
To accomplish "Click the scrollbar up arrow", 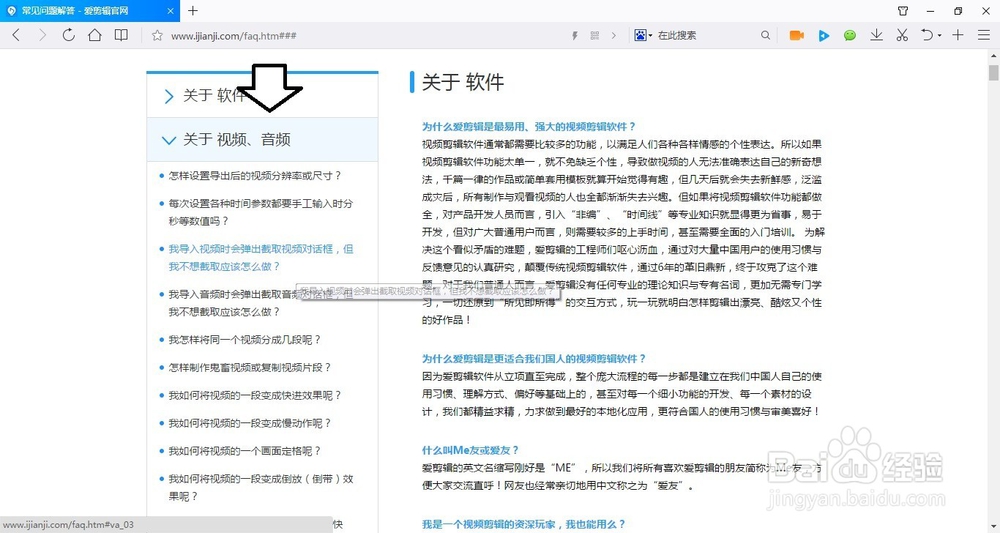I will [994, 55].
